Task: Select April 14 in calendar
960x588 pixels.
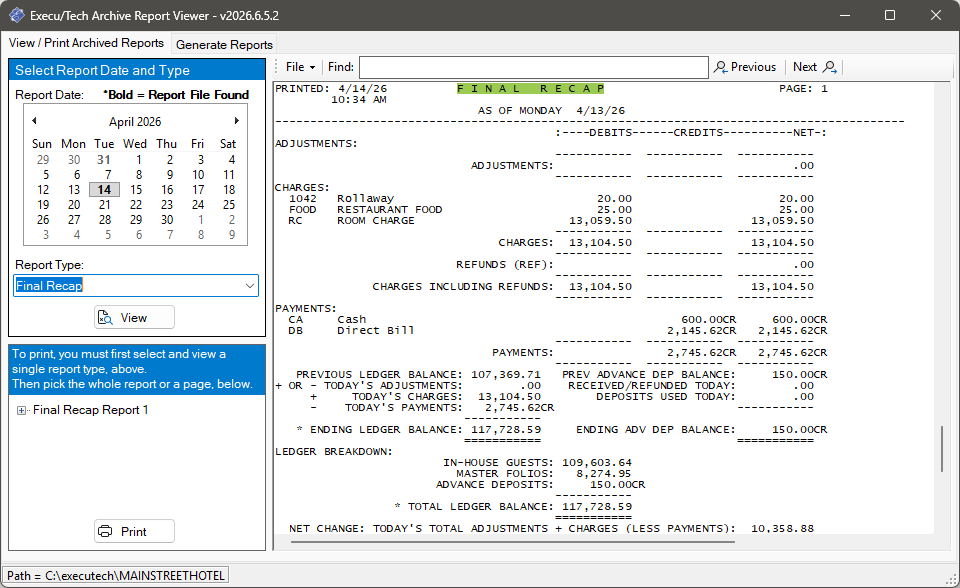Action: click(104, 190)
